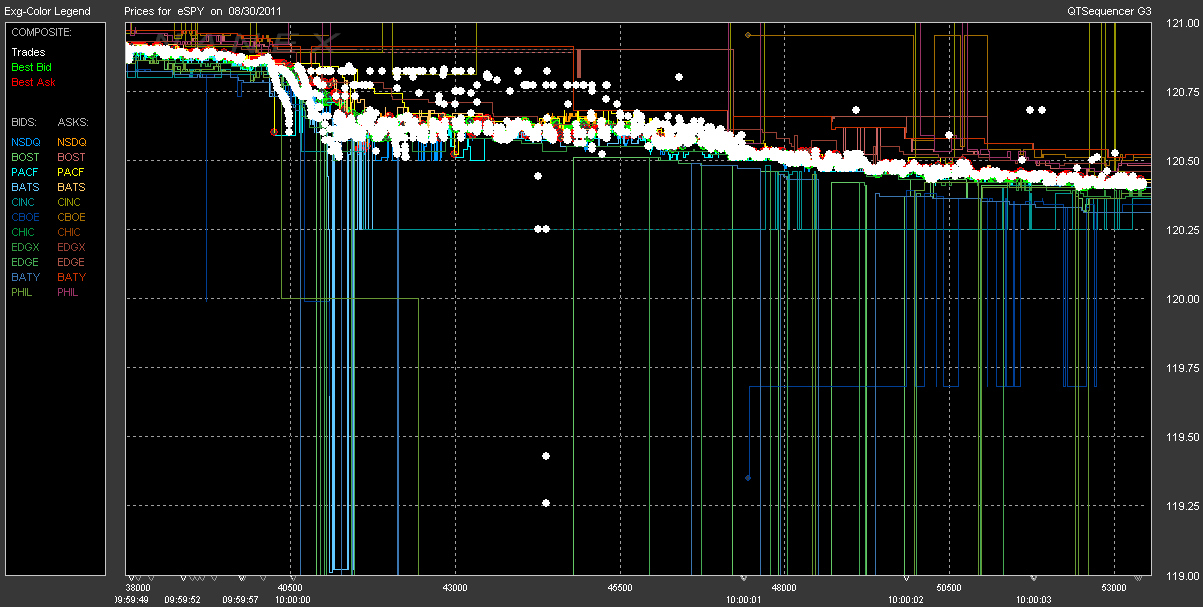The image size is (1203, 607).
Task: Click the 119.50 price axis label
Action: [x=1182, y=437]
